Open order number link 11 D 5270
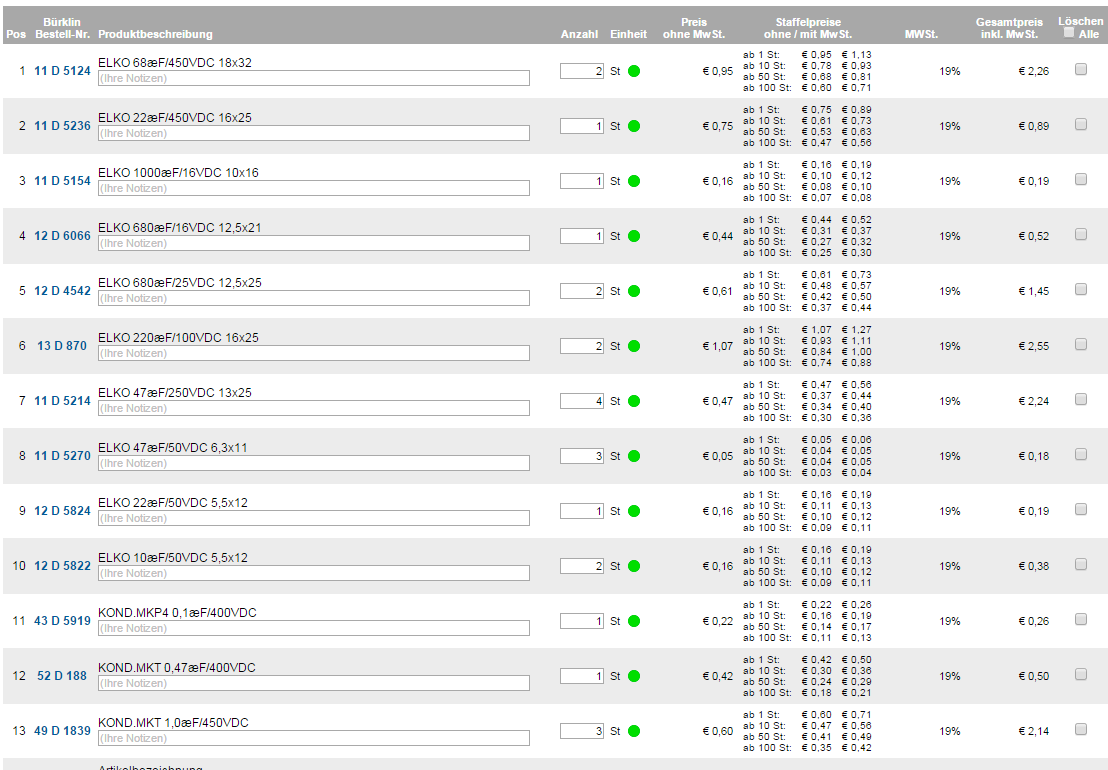The height and width of the screenshot is (770, 1108). (62, 456)
